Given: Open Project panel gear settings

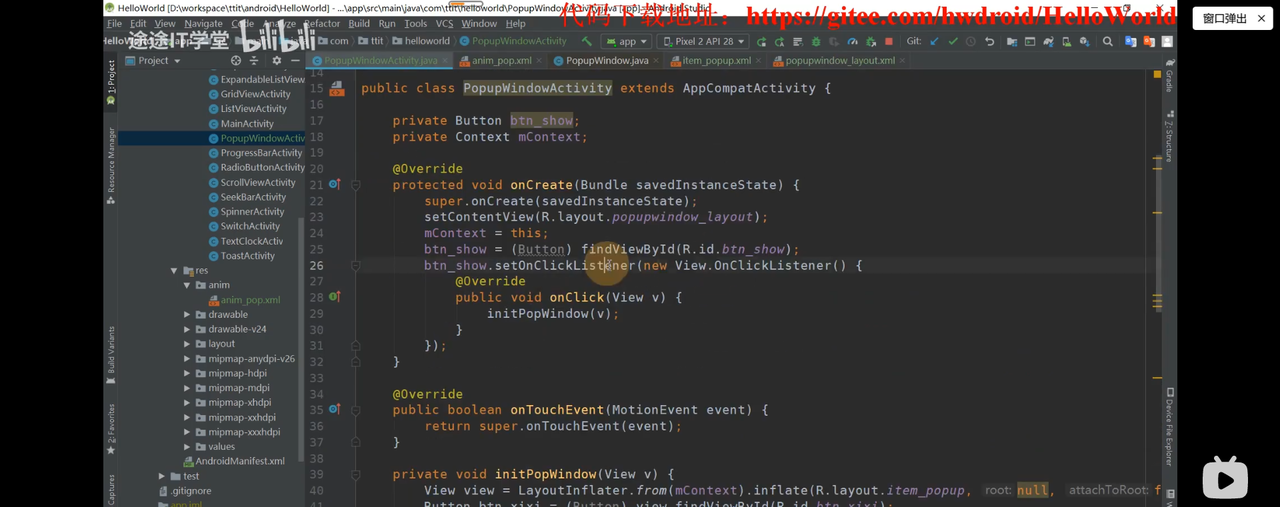Looking at the screenshot, I should [277, 61].
